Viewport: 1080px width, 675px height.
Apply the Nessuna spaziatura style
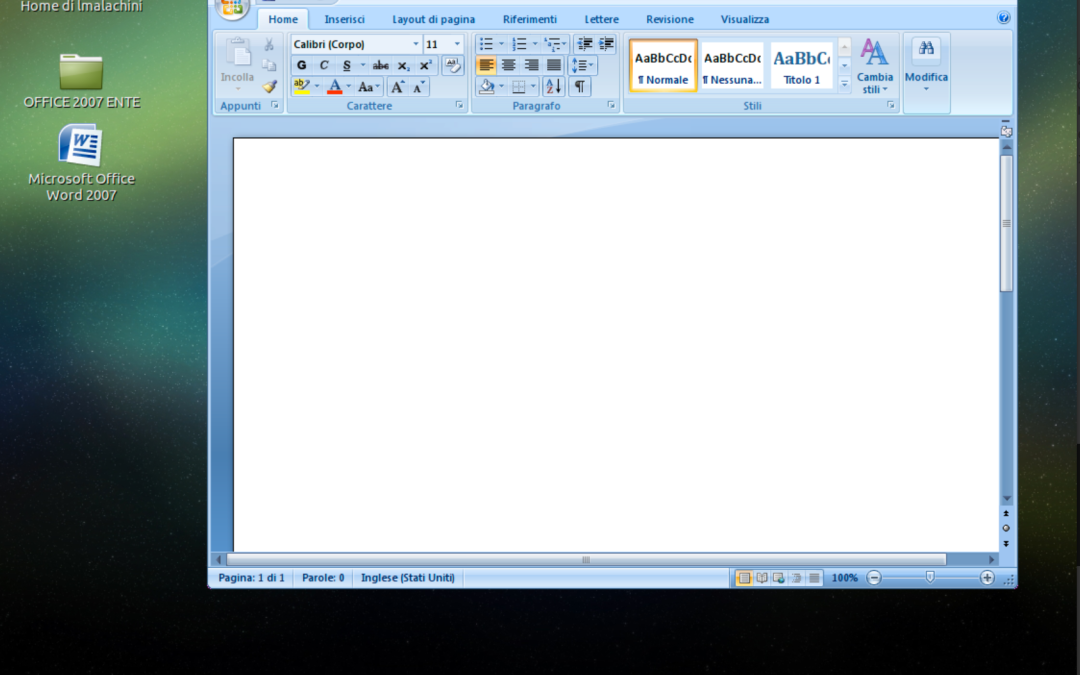tap(732, 65)
